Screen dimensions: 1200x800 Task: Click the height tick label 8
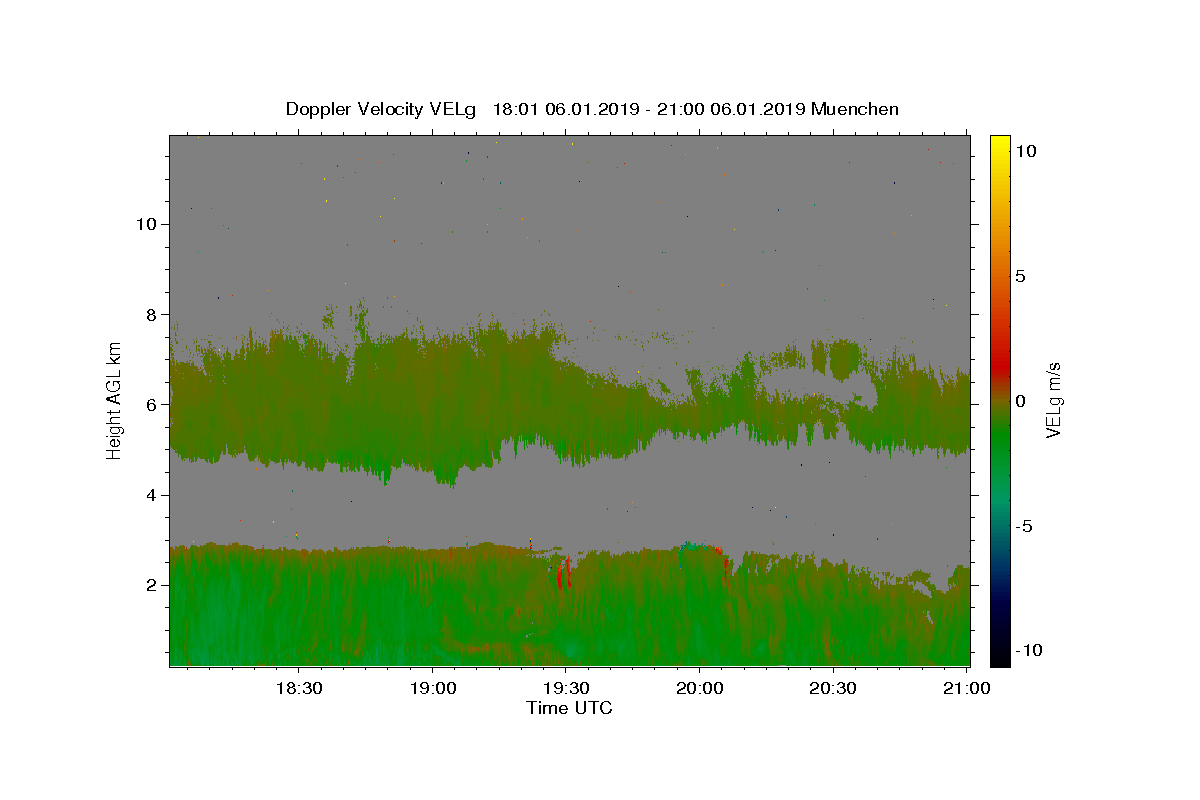(x=152, y=314)
